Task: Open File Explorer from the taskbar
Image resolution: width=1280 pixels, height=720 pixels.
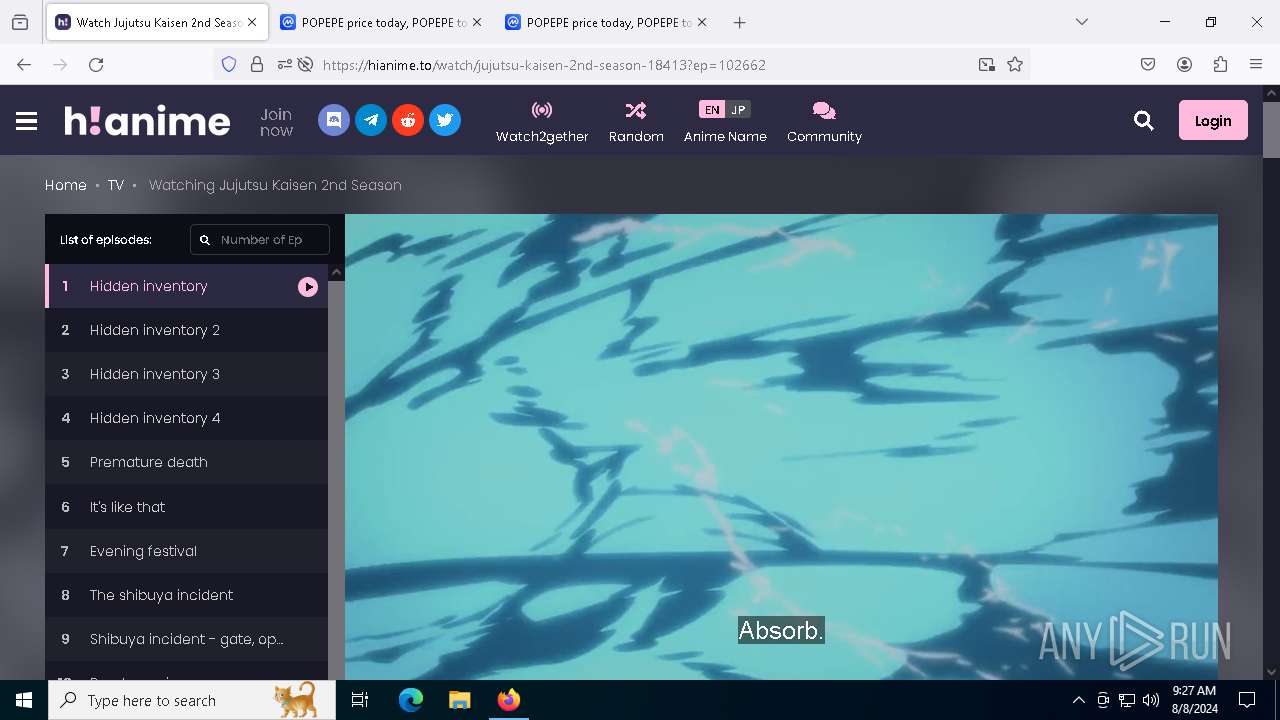Action: 459,700
